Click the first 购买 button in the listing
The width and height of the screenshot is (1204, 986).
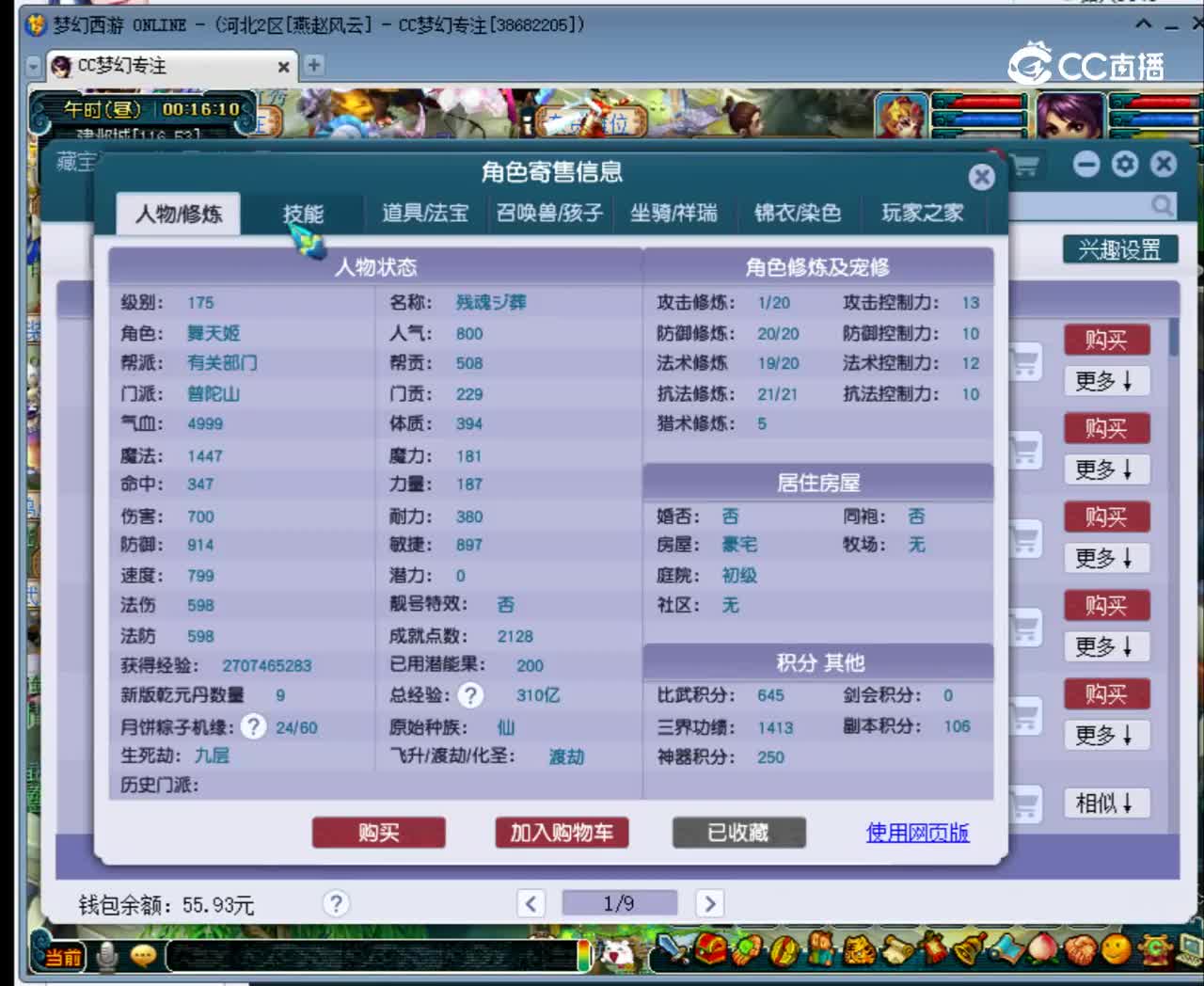(1107, 340)
